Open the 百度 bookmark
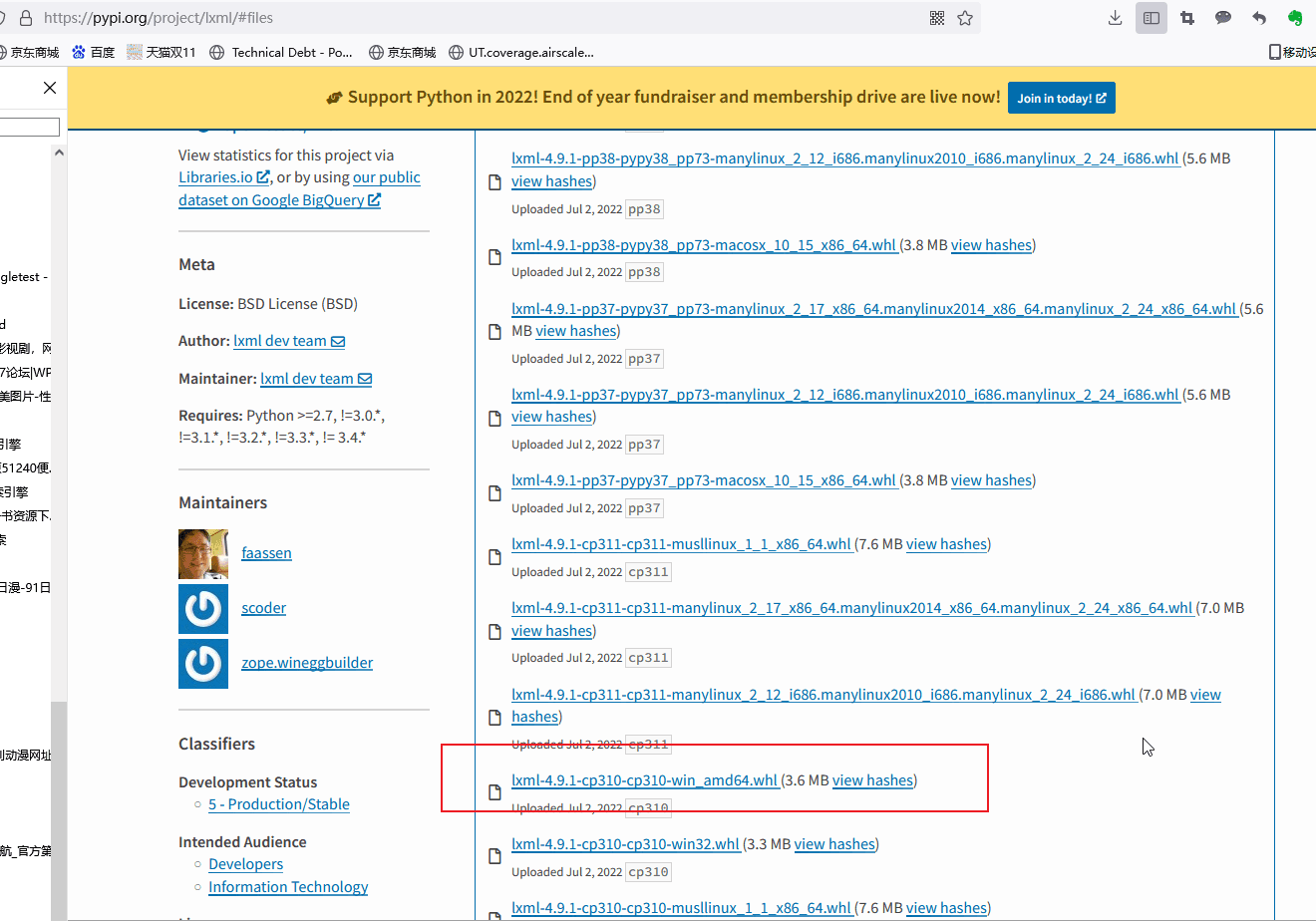This screenshot has width=1316, height=921. click(93, 52)
